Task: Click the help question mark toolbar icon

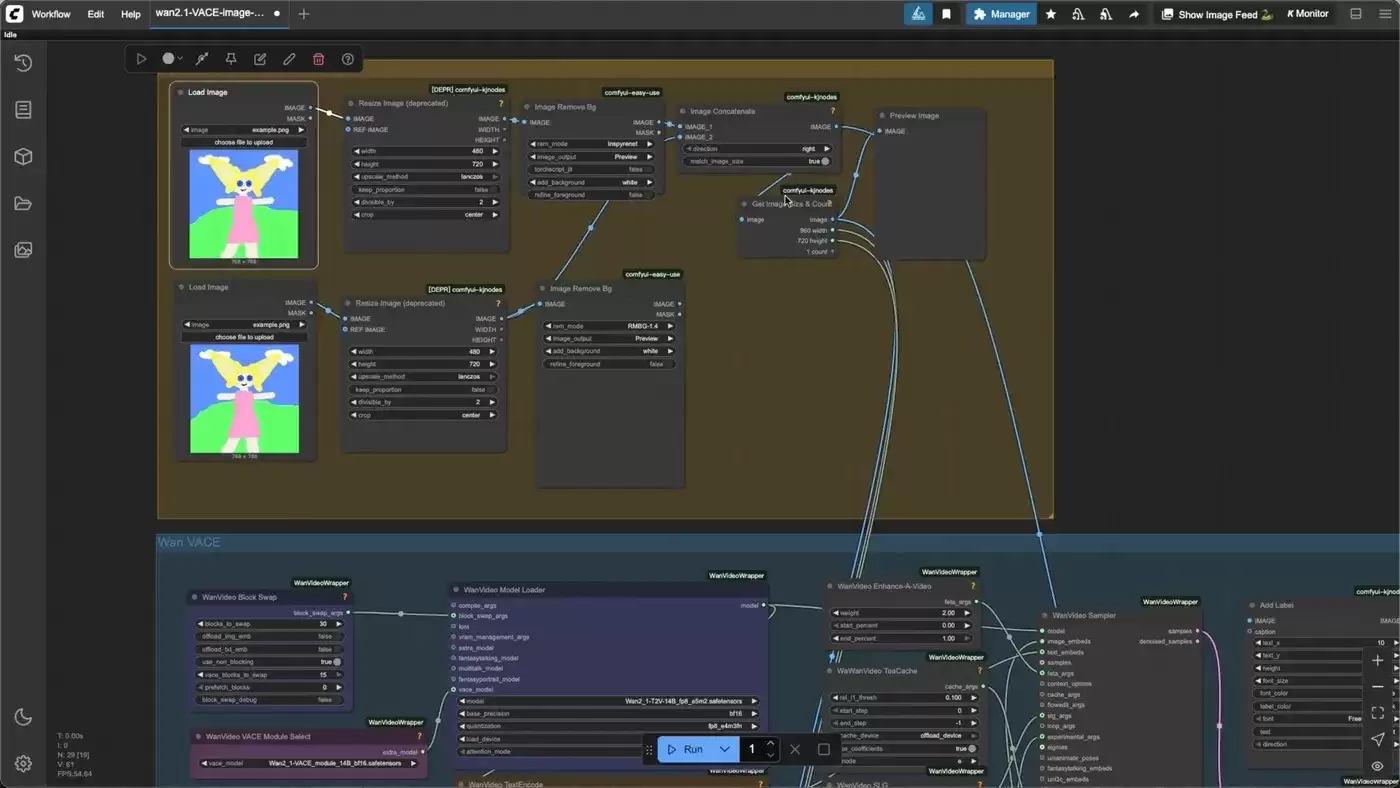Action: (x=348, y=59)
